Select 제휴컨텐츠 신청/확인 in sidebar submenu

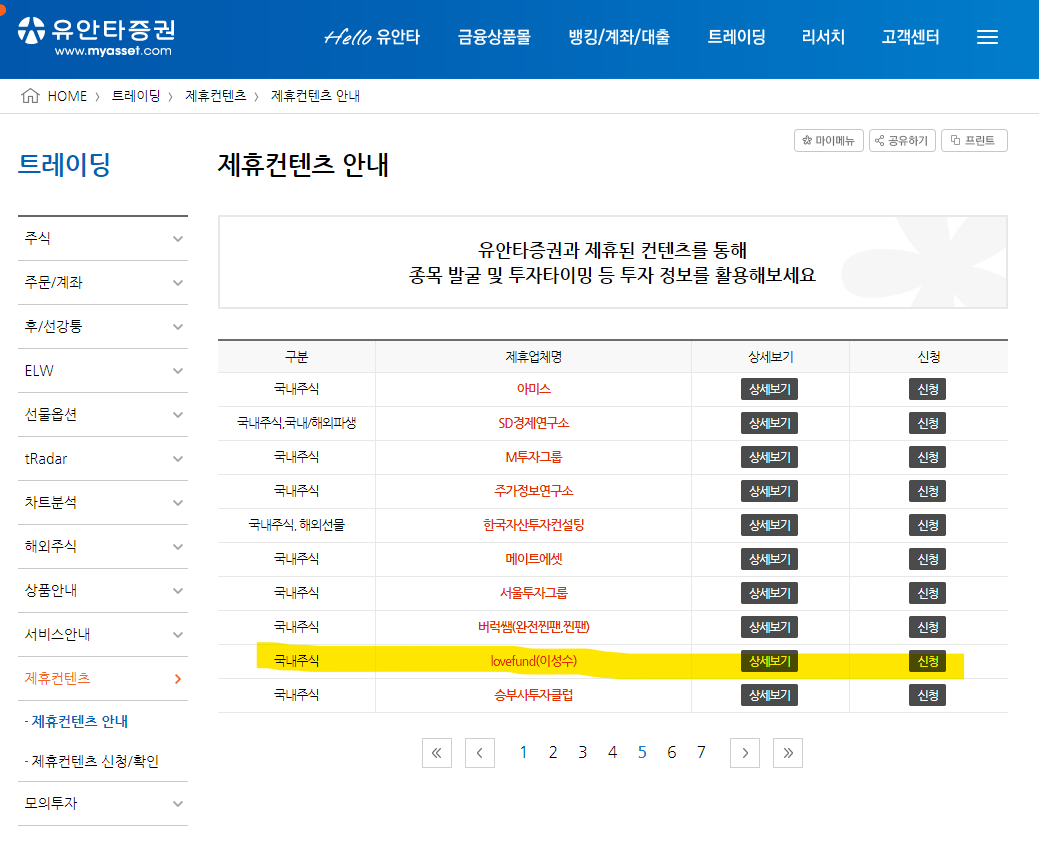(95, 761)
